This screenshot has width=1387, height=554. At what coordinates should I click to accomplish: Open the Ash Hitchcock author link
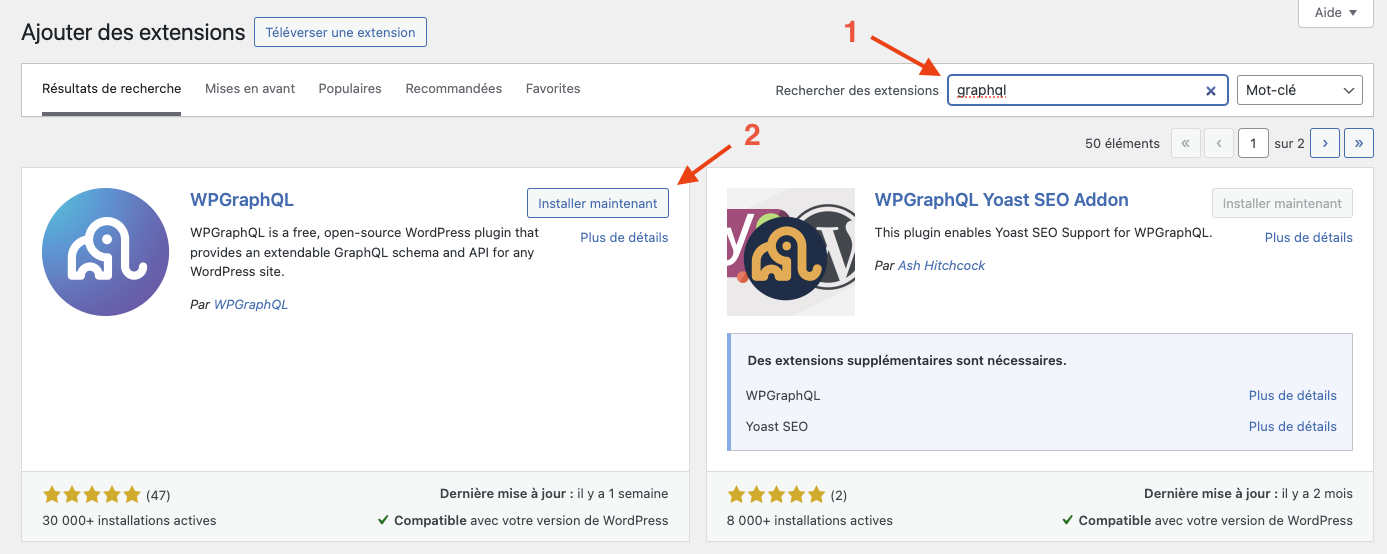941,265
